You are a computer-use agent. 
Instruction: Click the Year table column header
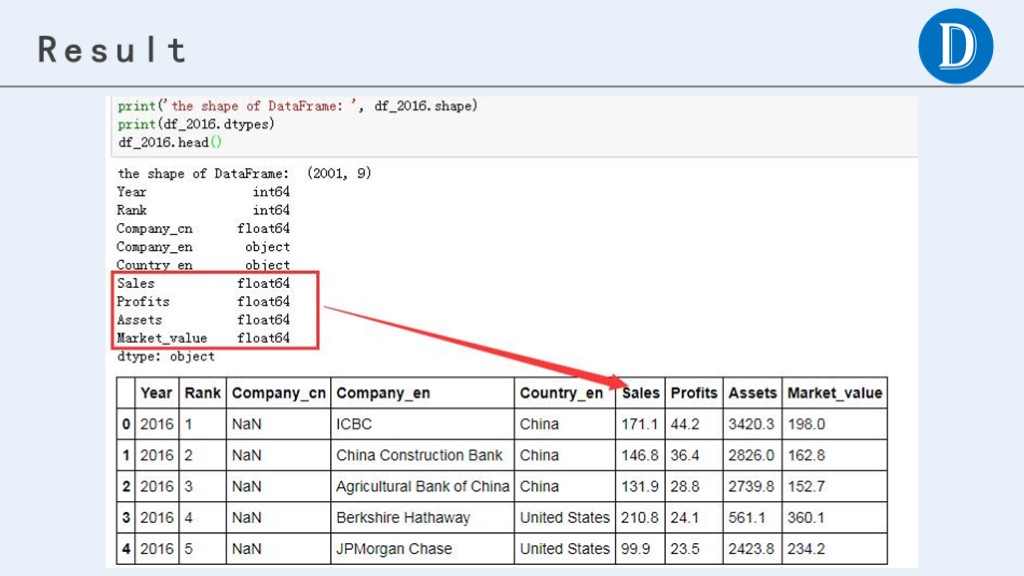click(x=156, y=393)
